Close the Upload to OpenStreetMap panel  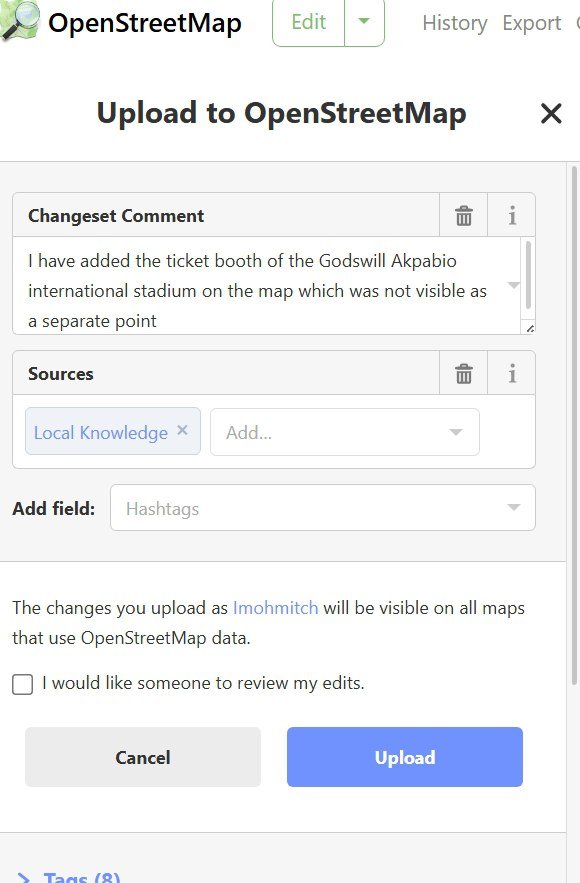[x=551, y=113]
